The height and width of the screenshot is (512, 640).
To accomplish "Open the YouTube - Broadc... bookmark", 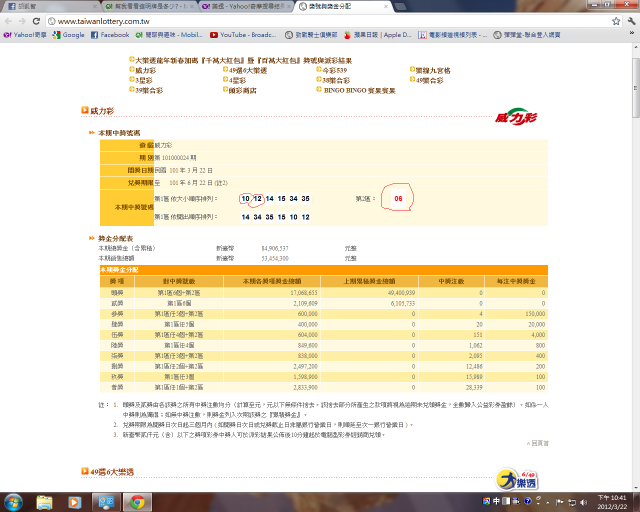I will tap(243, 35).
